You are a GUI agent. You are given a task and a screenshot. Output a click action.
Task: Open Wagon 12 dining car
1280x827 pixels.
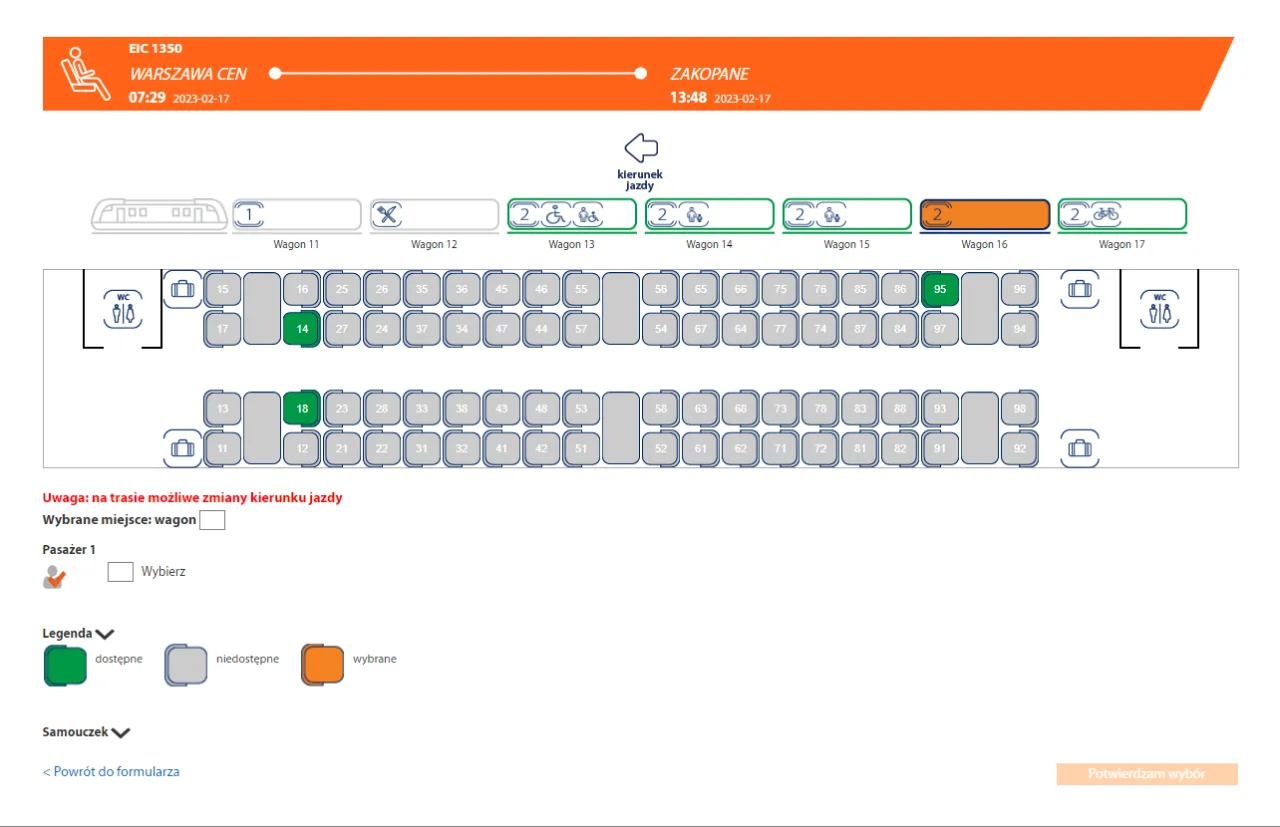[x=434, y=214]
